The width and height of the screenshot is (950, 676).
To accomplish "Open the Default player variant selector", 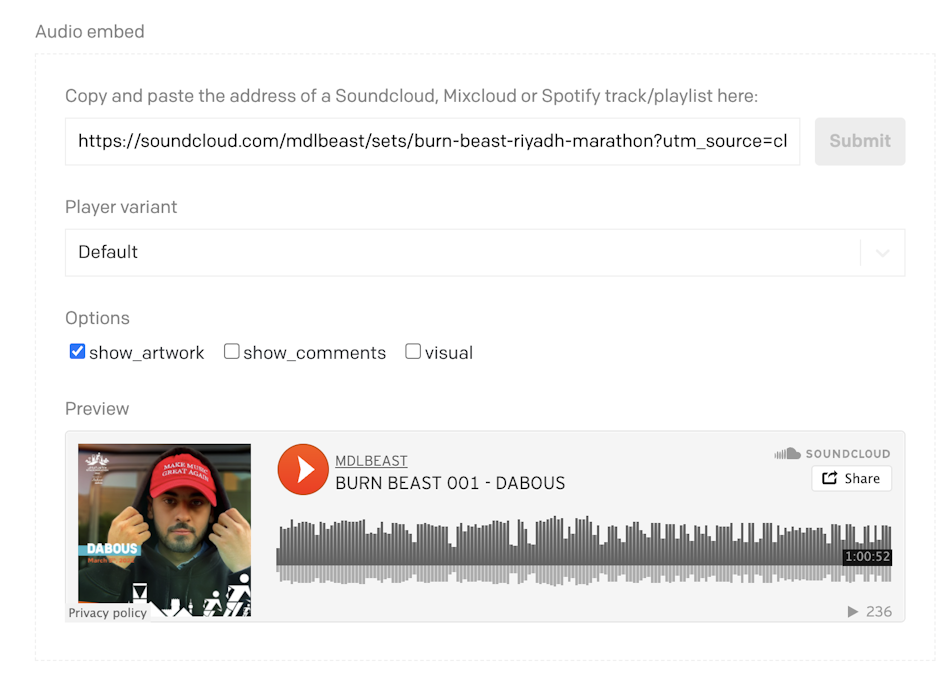I will pyautogui.click(x=485, y=253).
